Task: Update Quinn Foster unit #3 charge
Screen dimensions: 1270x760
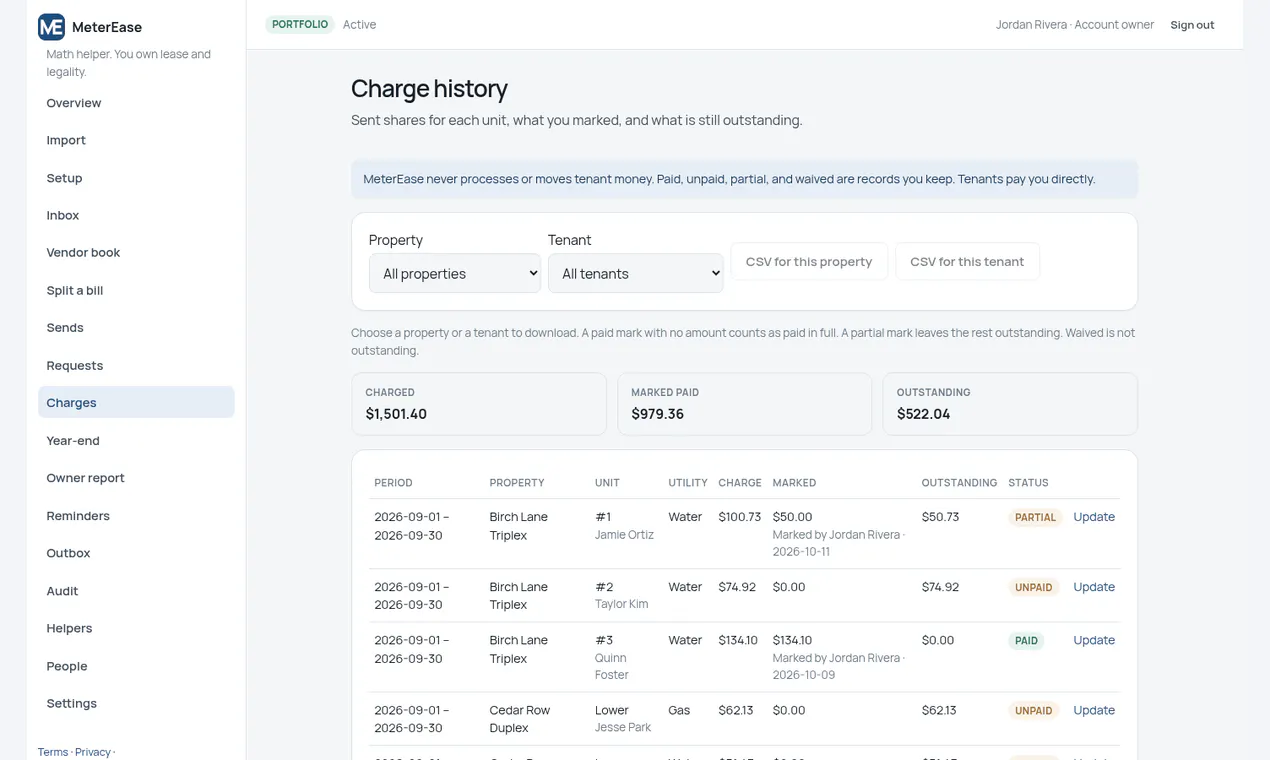Action: (x=1094, y=640)
